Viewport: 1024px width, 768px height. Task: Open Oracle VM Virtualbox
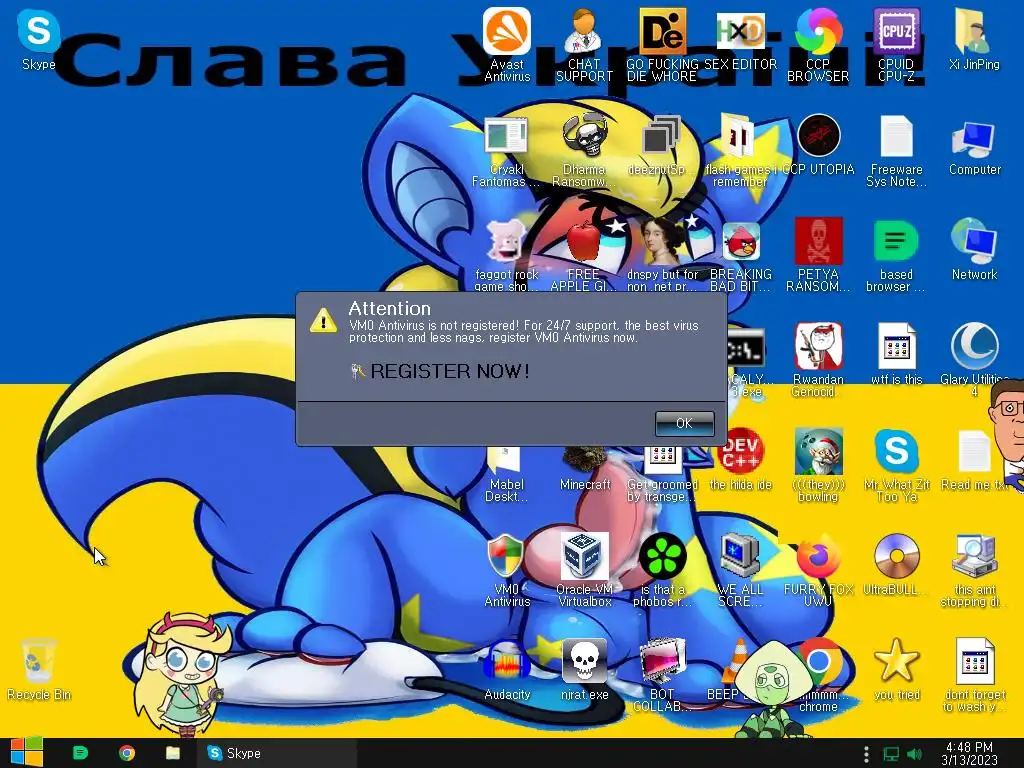point(584,571)
